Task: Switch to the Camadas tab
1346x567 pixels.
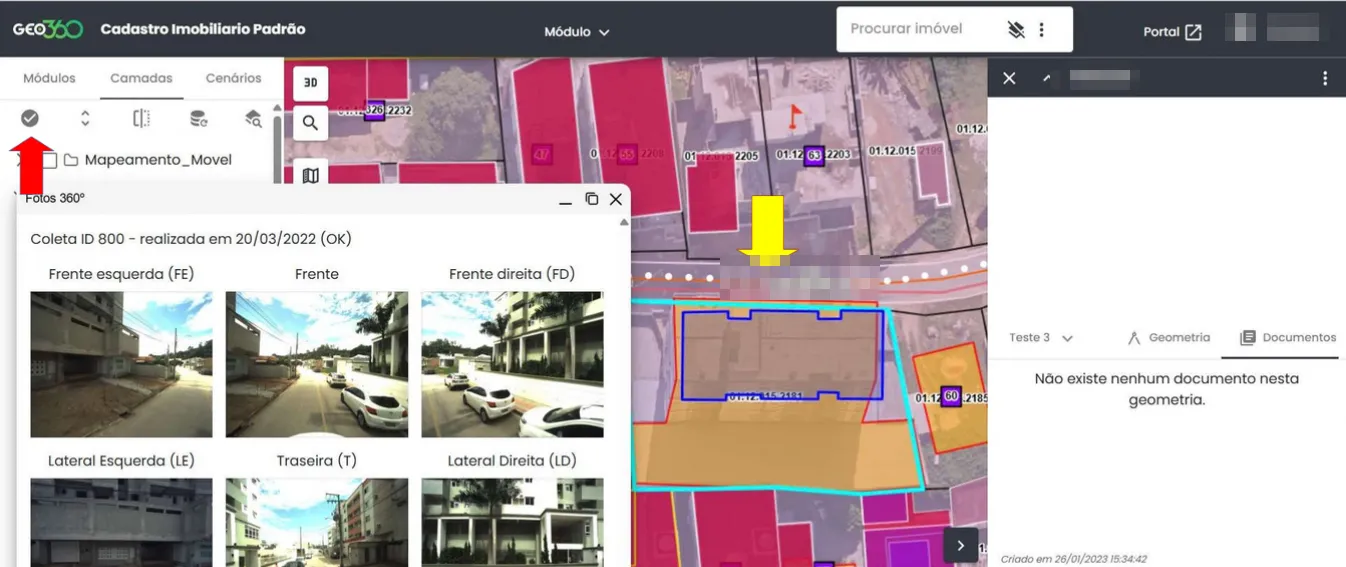Action: point(141,78)
